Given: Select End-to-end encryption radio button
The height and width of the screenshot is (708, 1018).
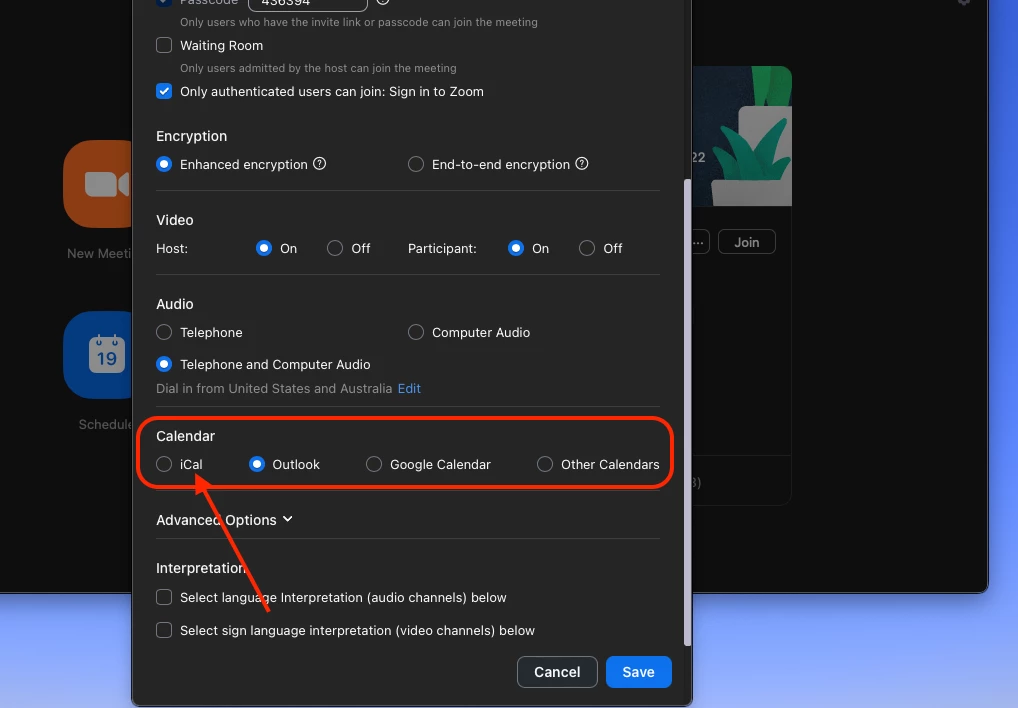Looking at the screenshot, I should [416, 164].
